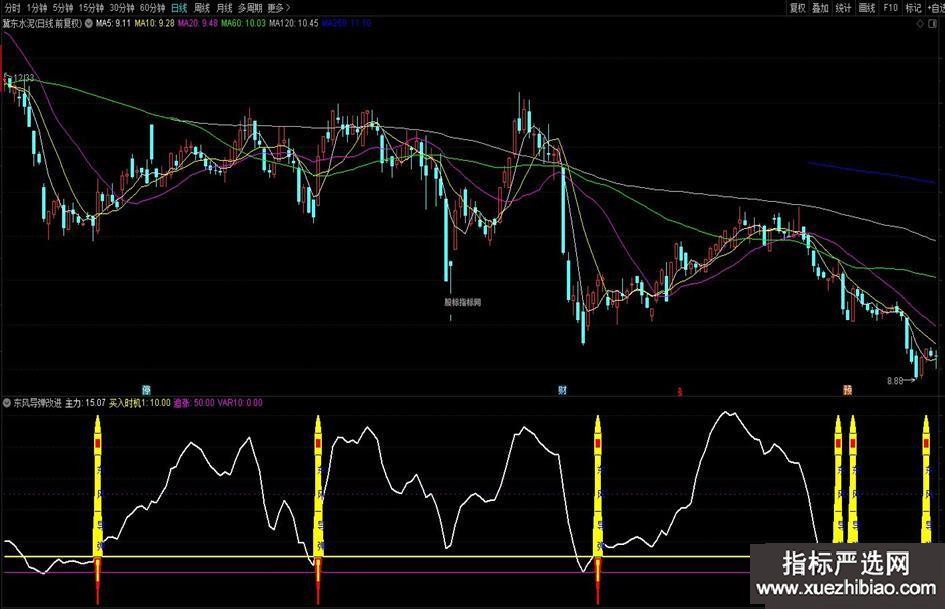
Task: Select the 30分钟 period tab
Action: tap(121, 8)
